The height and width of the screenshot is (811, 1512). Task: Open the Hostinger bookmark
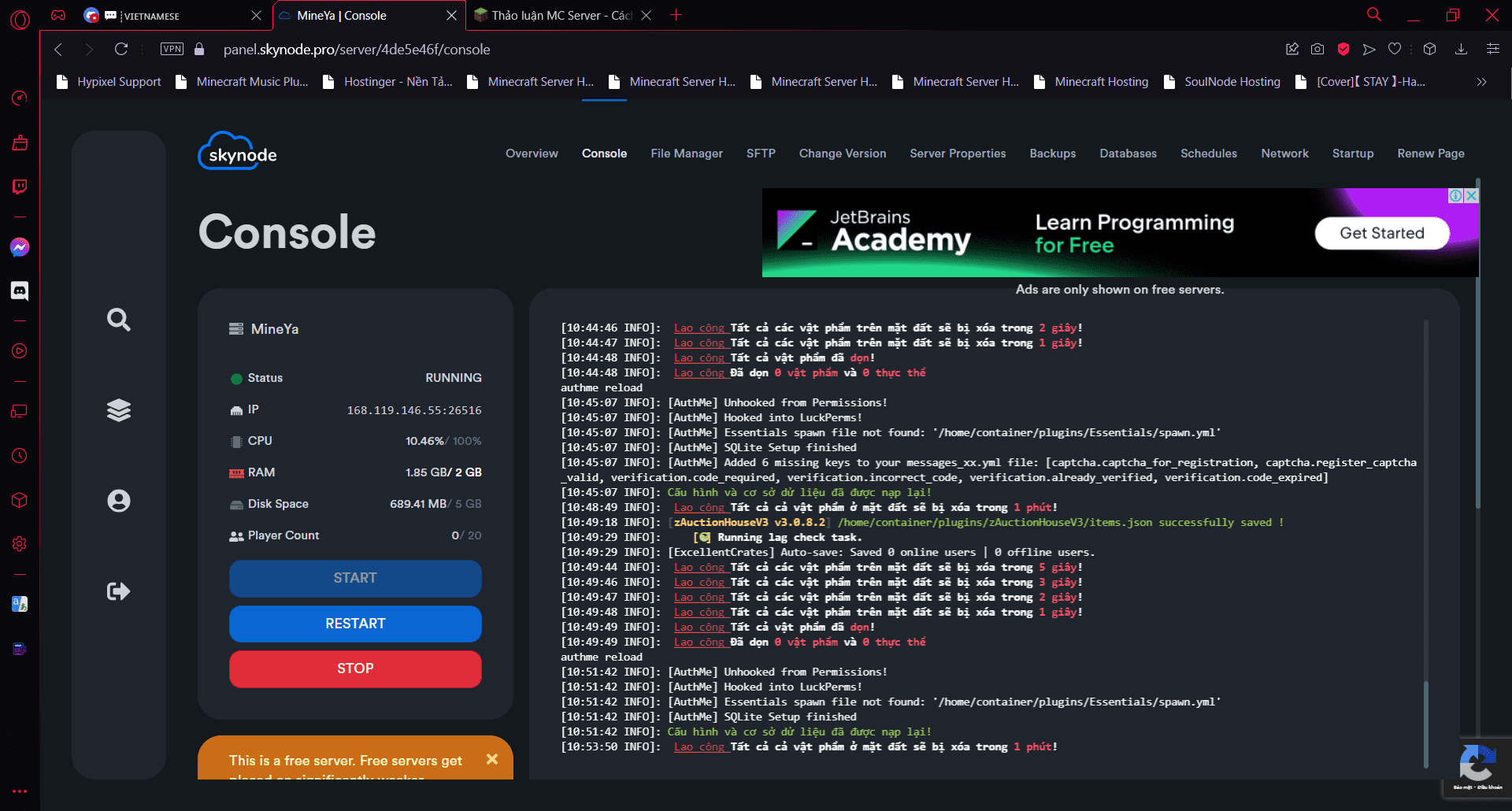388,82
